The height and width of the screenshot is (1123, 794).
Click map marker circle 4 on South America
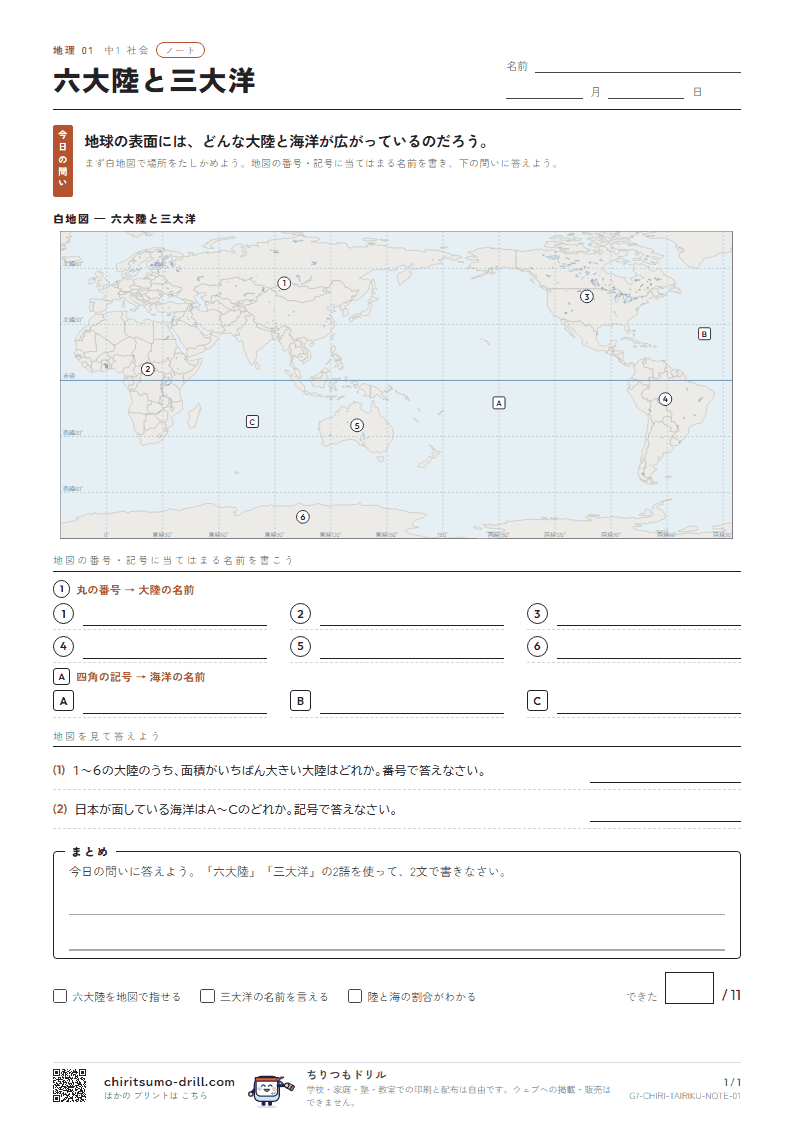point(665,399)
